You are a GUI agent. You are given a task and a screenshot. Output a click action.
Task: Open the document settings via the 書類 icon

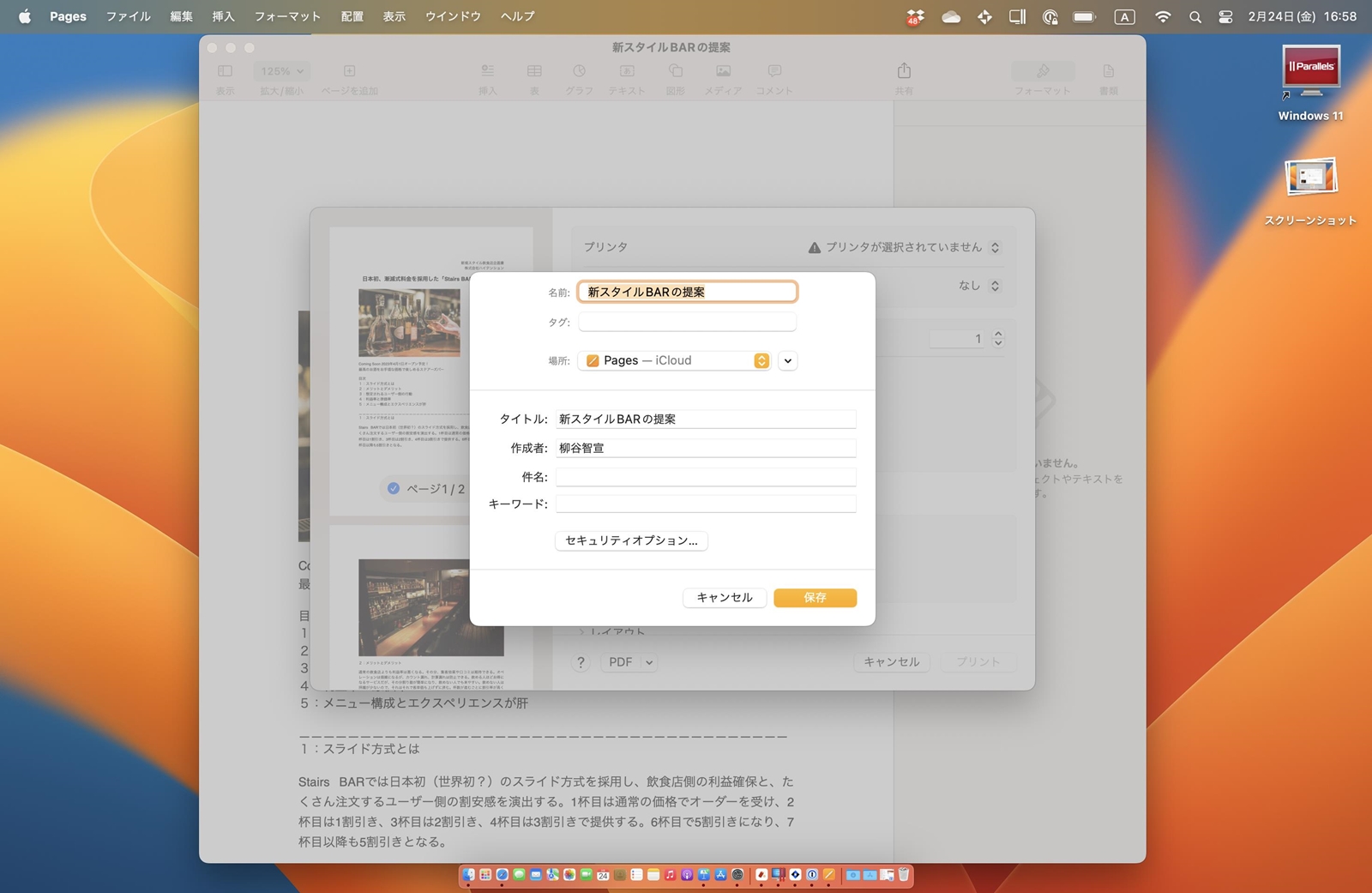click(1110, 77)
